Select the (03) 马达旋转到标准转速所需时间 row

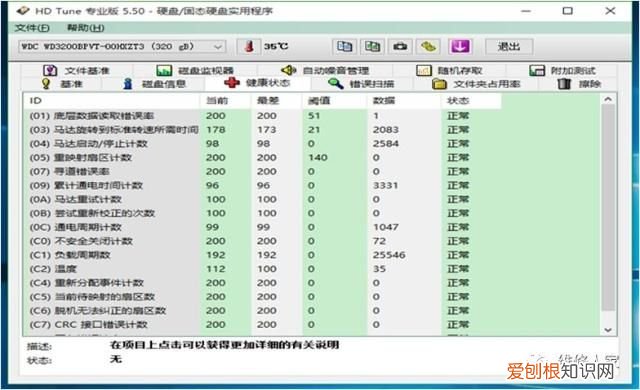pyautogui.click(x=312, y=130)
